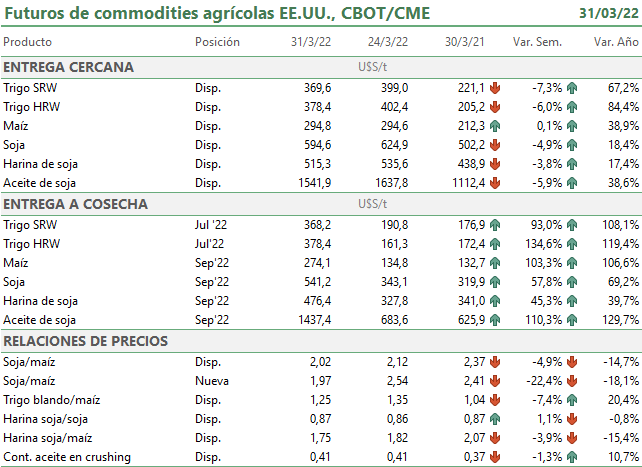Select the Aceite de soja Sep'22 1437,4 cell

pyautogui.click(x=314, y=320)
